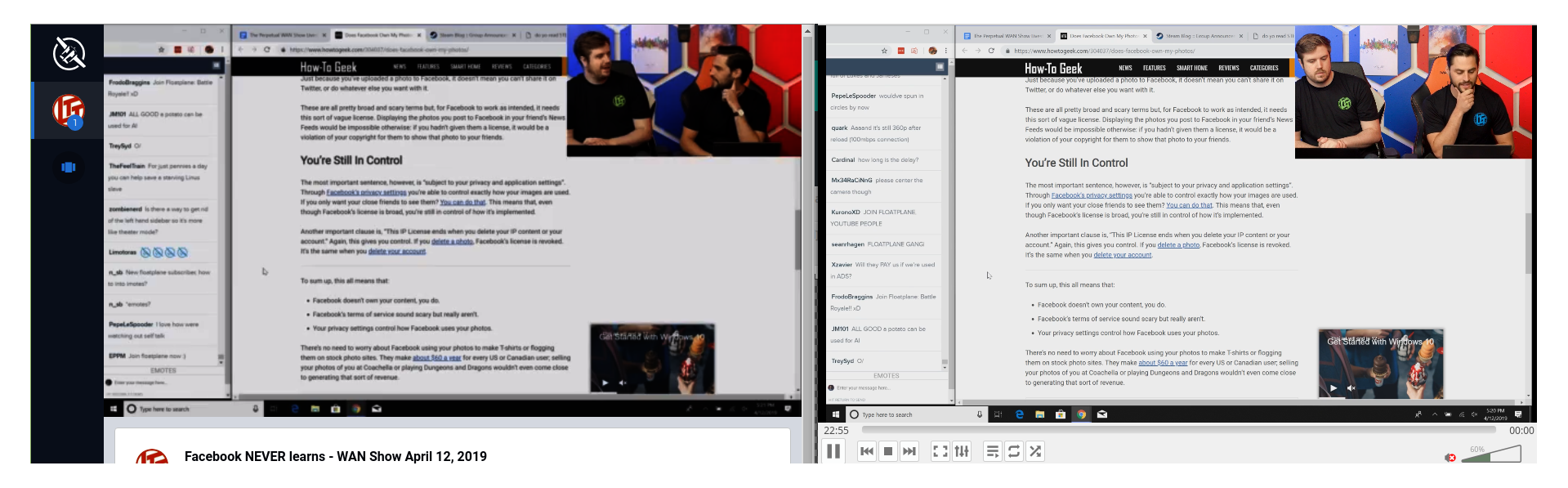1568x488 pixels.
Task: Click the Floatplane video player in browser
Action: (453, 220)
